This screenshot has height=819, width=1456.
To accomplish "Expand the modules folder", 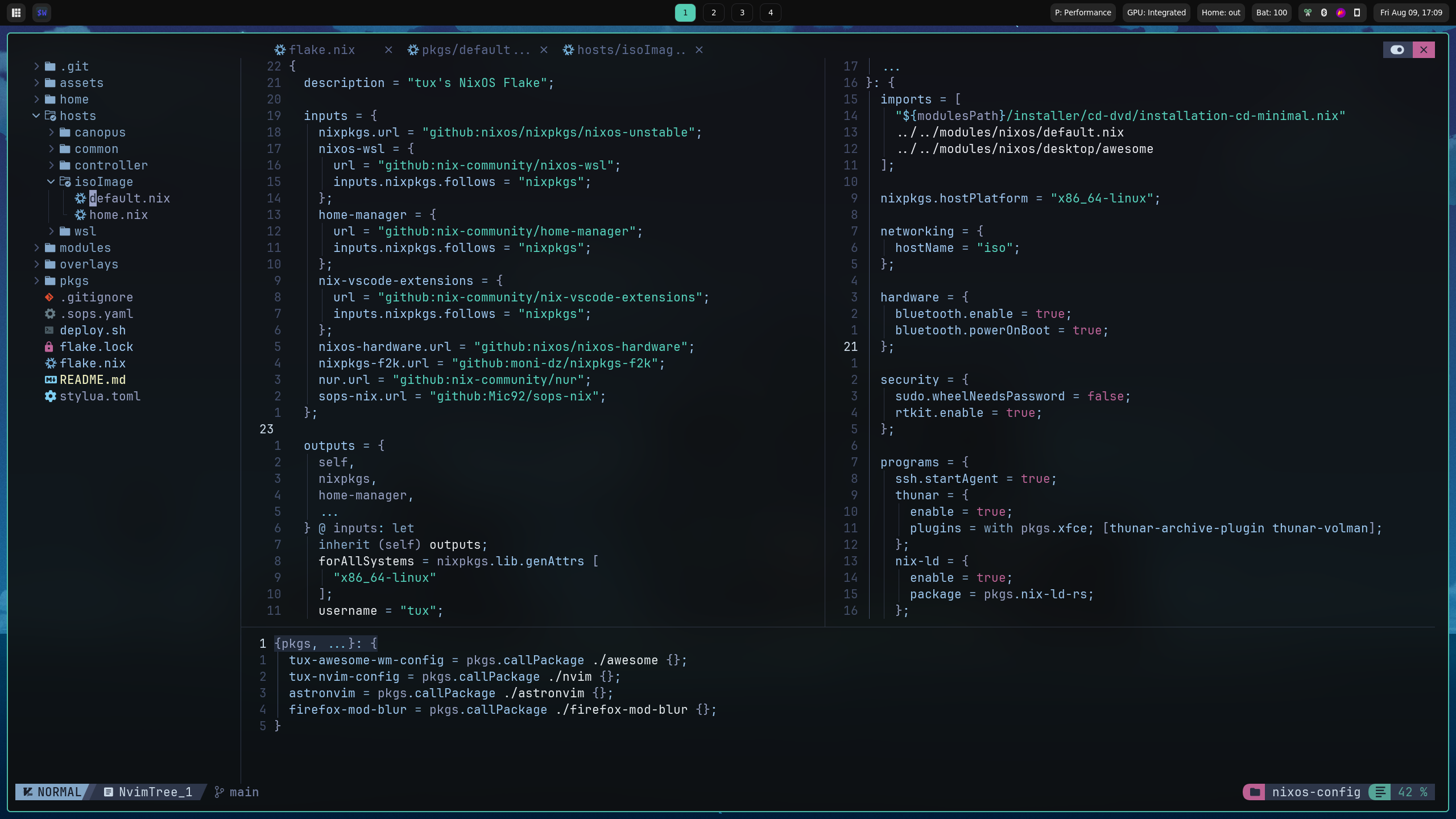I will click(85, 247).
